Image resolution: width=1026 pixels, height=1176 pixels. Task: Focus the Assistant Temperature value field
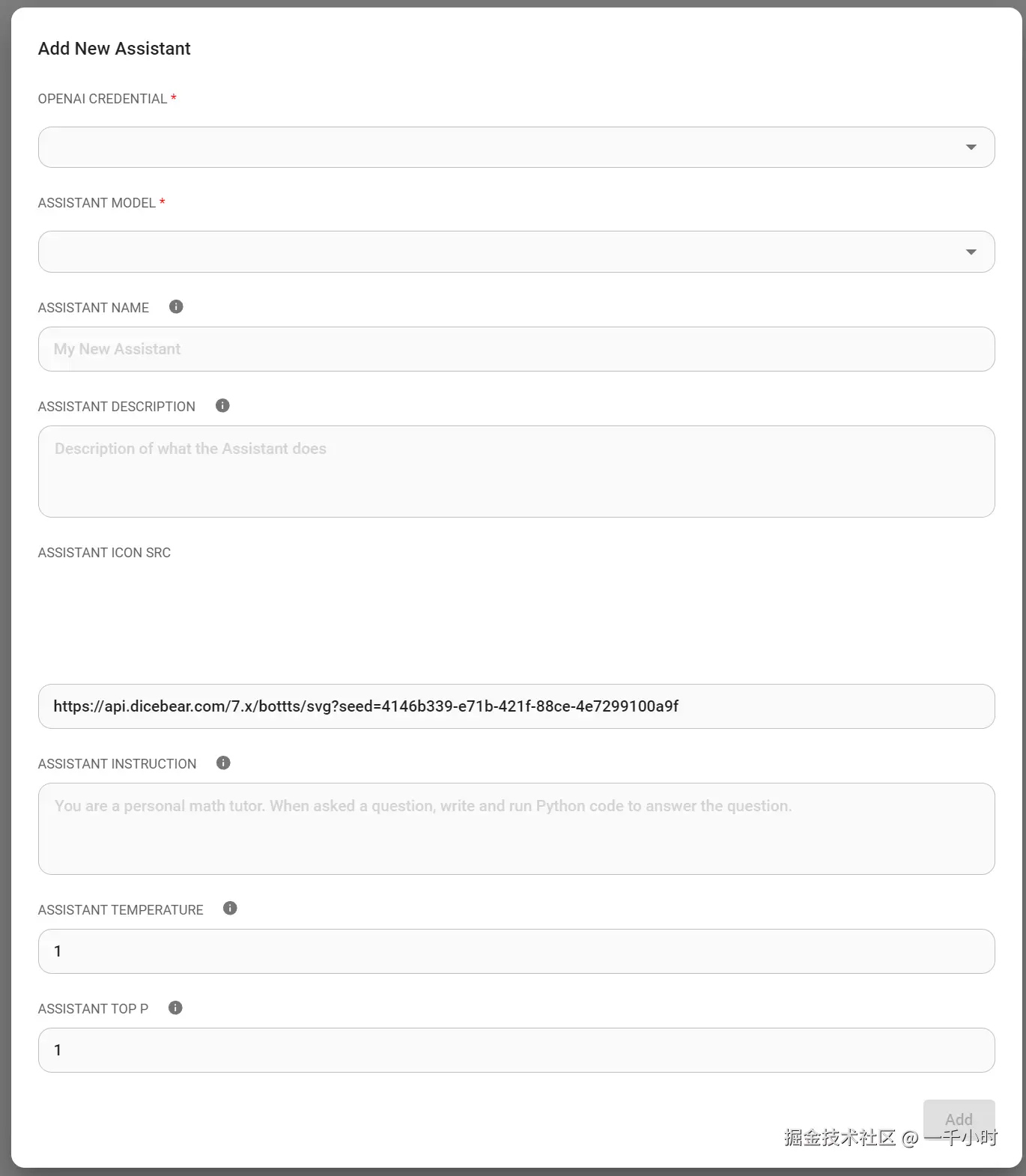515,951
